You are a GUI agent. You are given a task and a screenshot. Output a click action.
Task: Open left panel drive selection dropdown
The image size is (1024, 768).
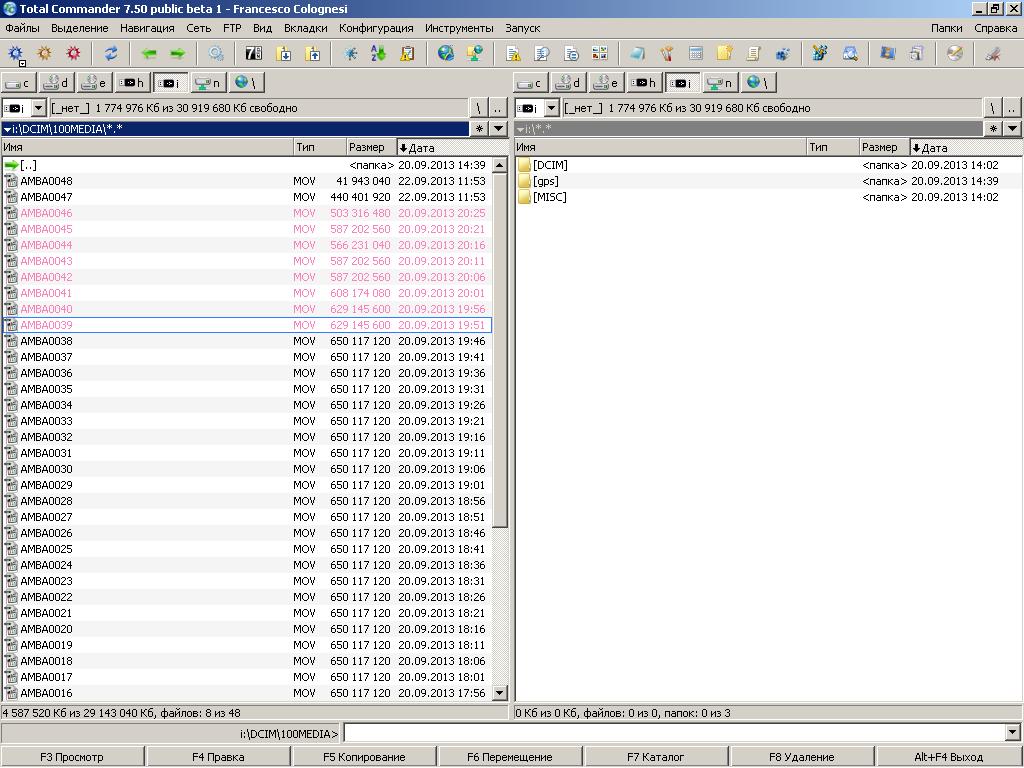tap(38, 108)
